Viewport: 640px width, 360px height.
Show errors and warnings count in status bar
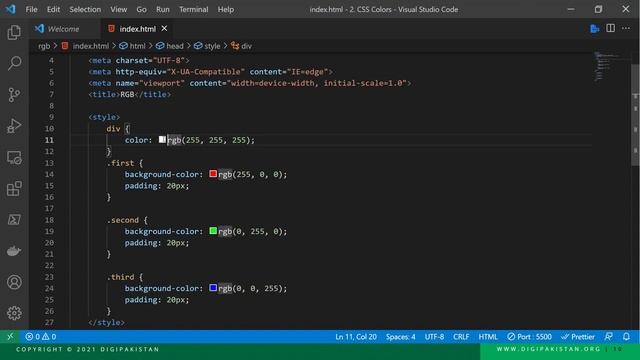tap(41, 337)
